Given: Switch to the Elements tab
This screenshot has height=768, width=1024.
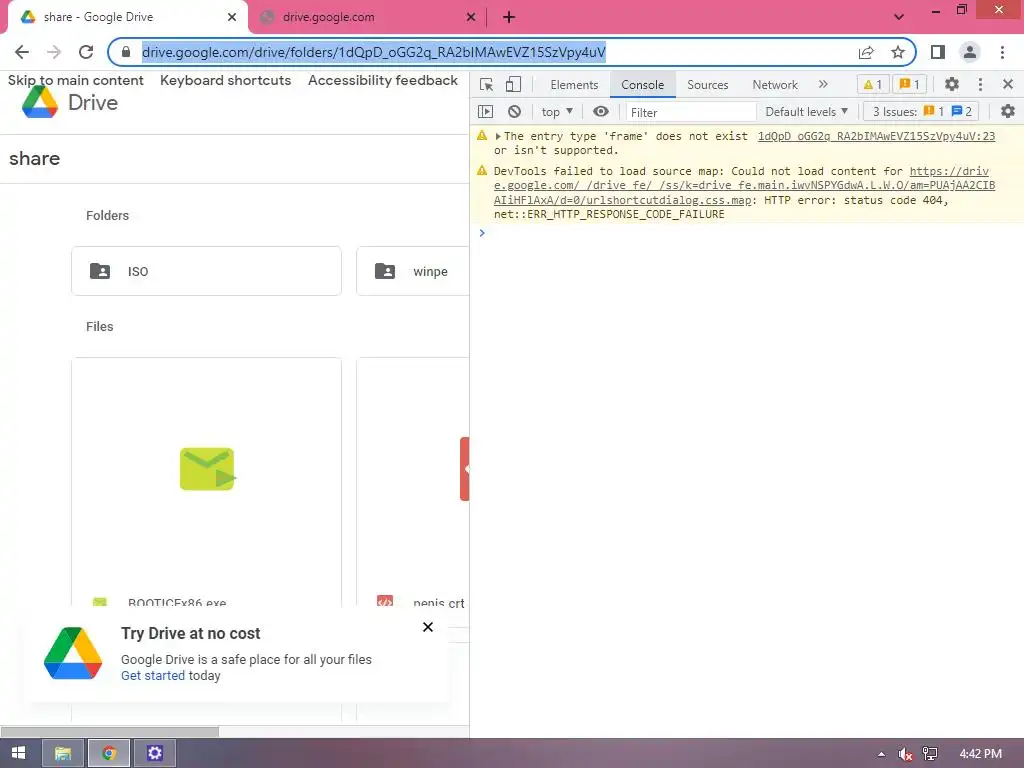Looking at the screenshot, I should (574, 85).
